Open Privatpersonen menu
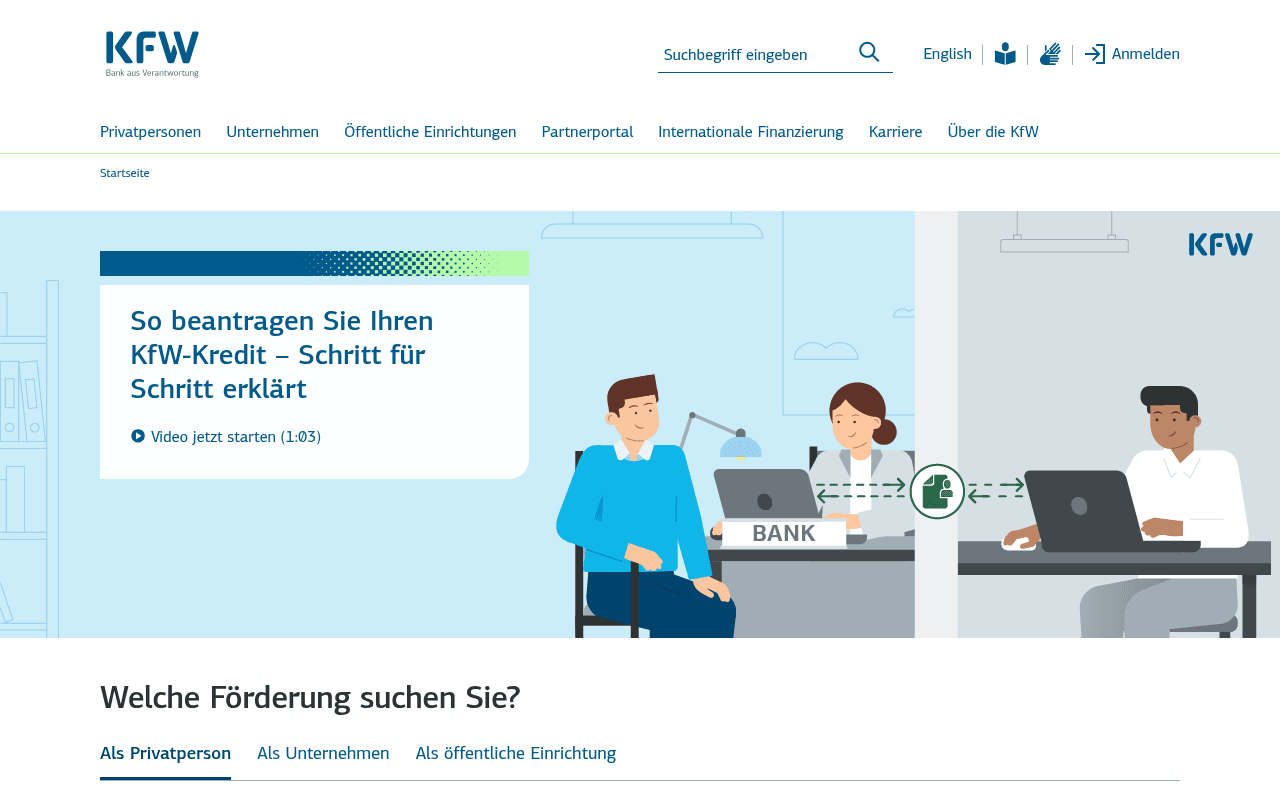This screenshot has height=800, width=1280. point(150,132)
